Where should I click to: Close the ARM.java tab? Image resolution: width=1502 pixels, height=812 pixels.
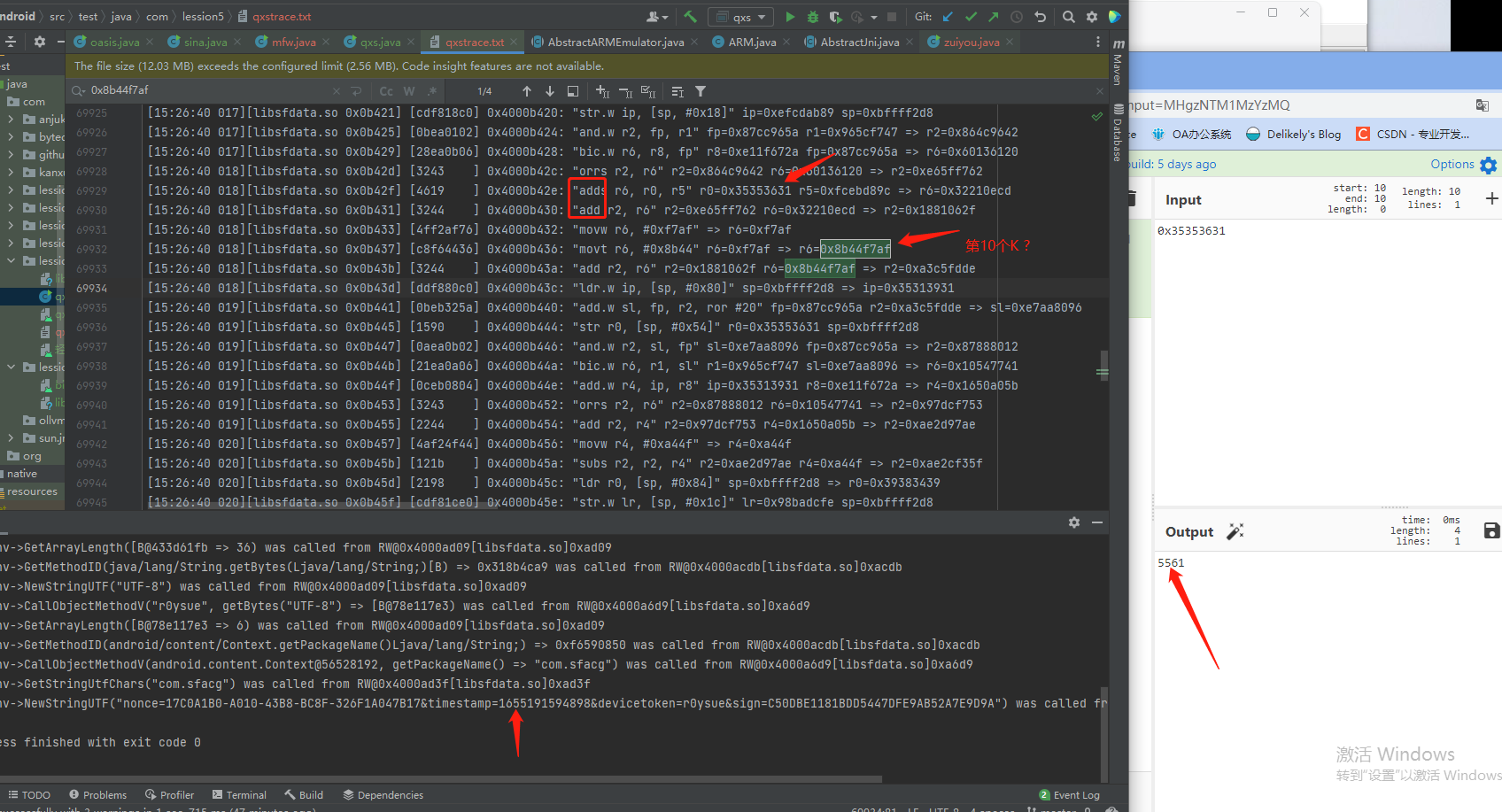786,42
